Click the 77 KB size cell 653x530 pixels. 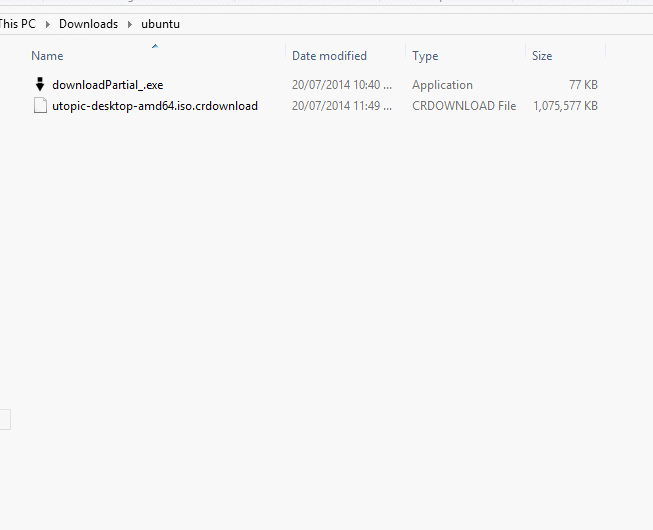coord(583,85)
